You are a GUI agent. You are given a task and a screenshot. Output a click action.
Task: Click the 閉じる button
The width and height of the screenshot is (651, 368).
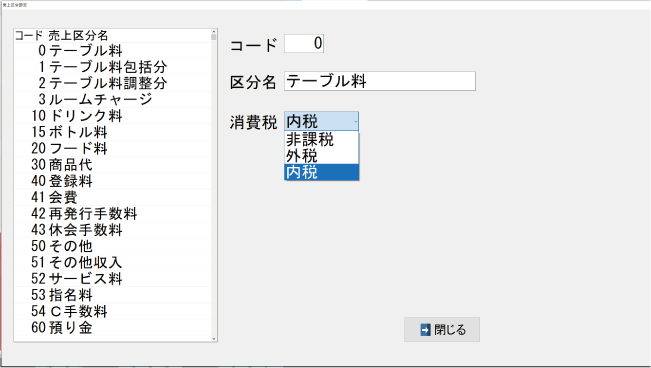(442, 330)
